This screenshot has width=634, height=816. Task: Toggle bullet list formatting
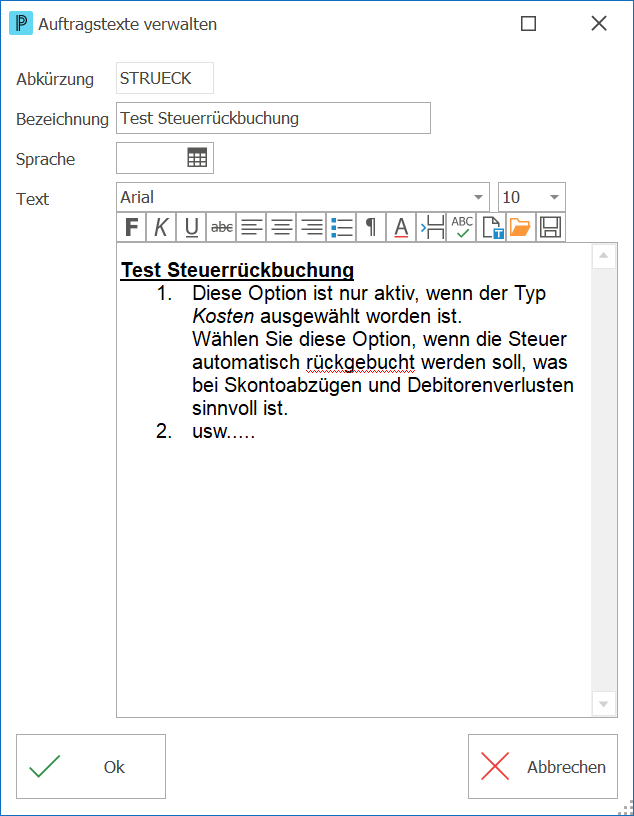(x=341, y=227)
